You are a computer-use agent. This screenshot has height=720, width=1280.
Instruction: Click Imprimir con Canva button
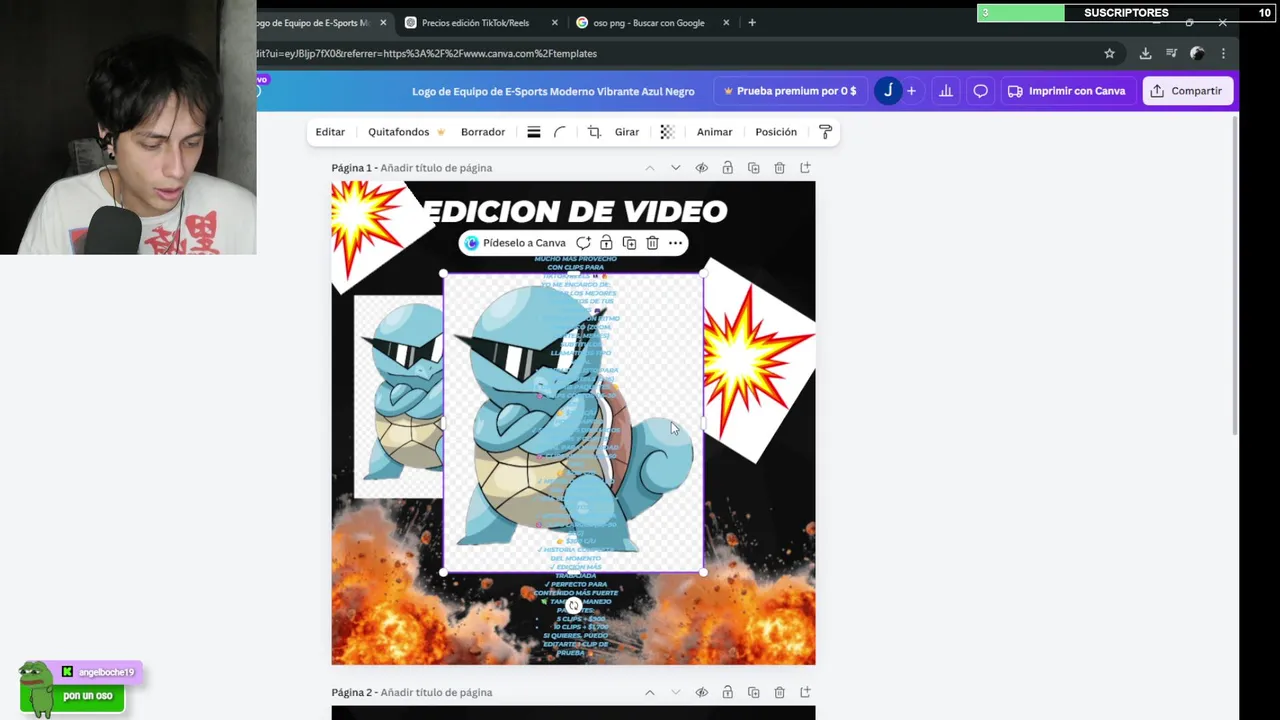(1067, 91)
